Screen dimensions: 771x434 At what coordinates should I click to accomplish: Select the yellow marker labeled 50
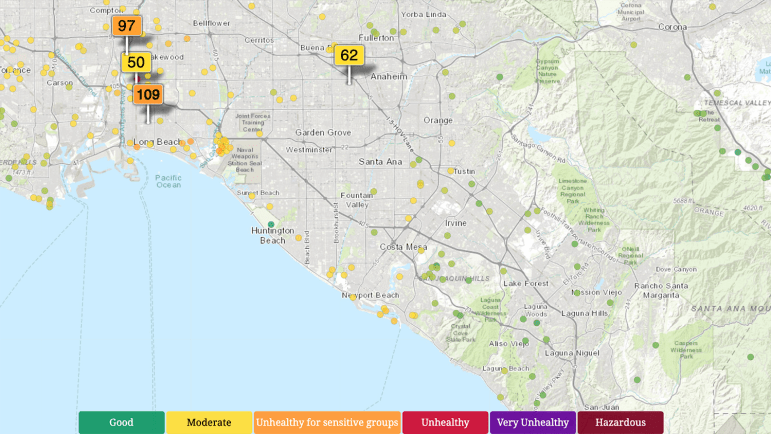(136, 62)
